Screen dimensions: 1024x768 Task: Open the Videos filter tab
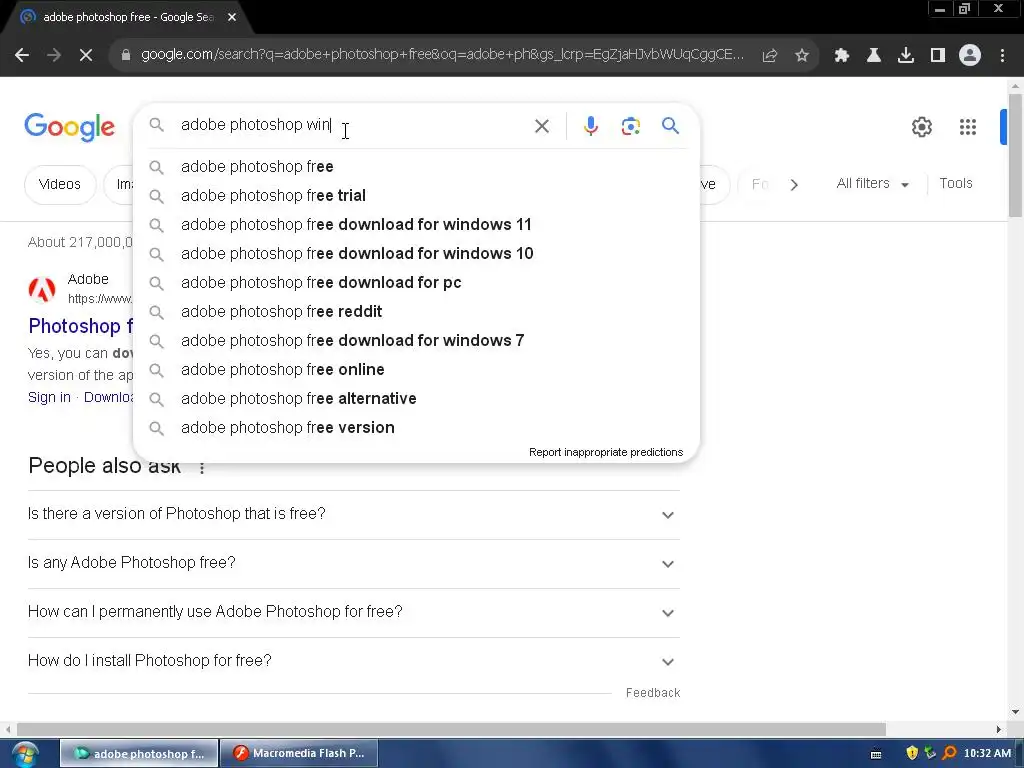tap(60, 185)
